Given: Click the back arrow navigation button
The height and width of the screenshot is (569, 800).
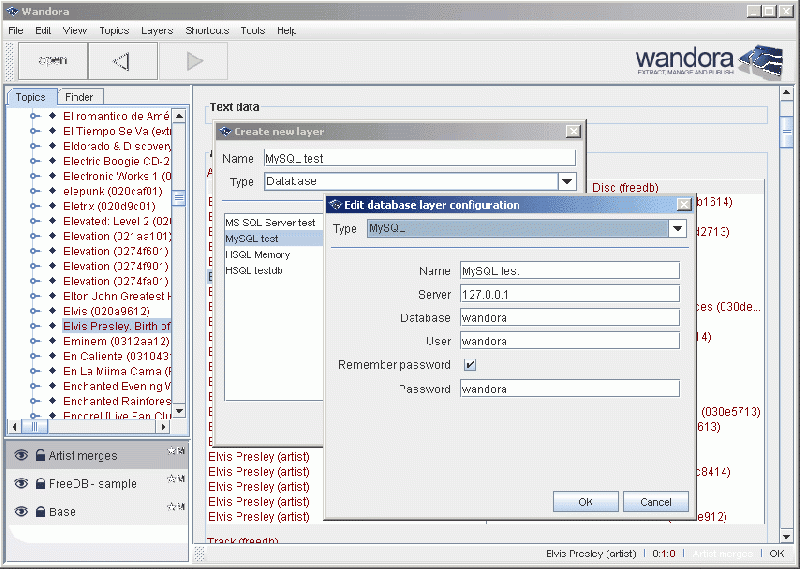Looking at the screenshot, I should coord(122,62).
